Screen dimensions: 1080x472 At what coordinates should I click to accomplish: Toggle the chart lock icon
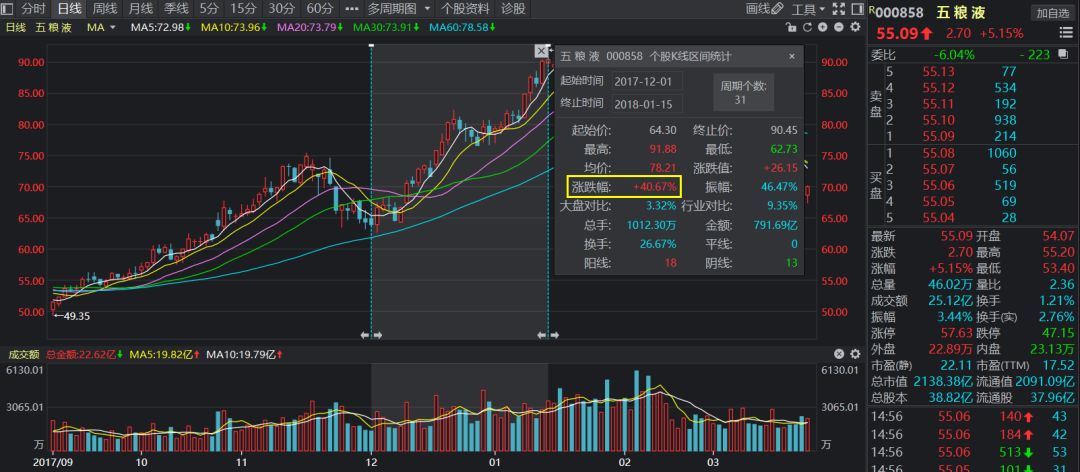click(793, 27)
